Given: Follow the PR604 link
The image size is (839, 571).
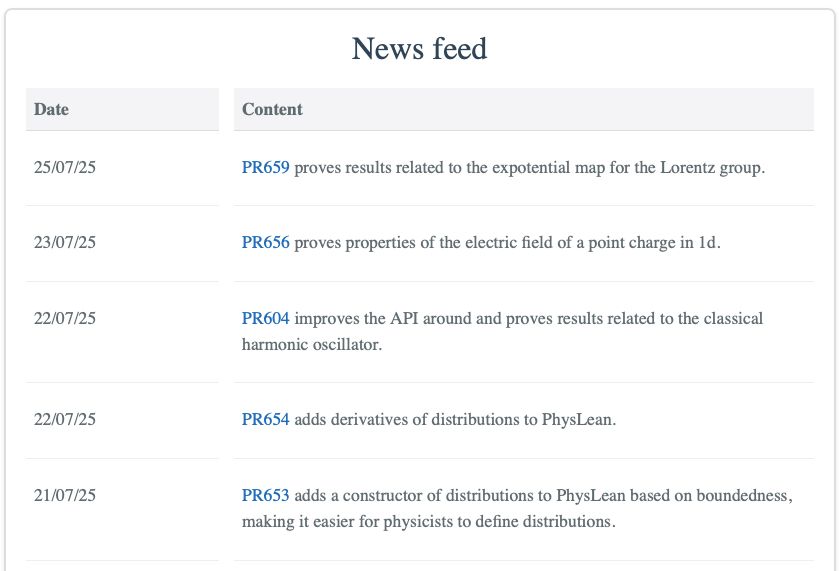Looking at the screenshot, I should [x=265, y=318].
